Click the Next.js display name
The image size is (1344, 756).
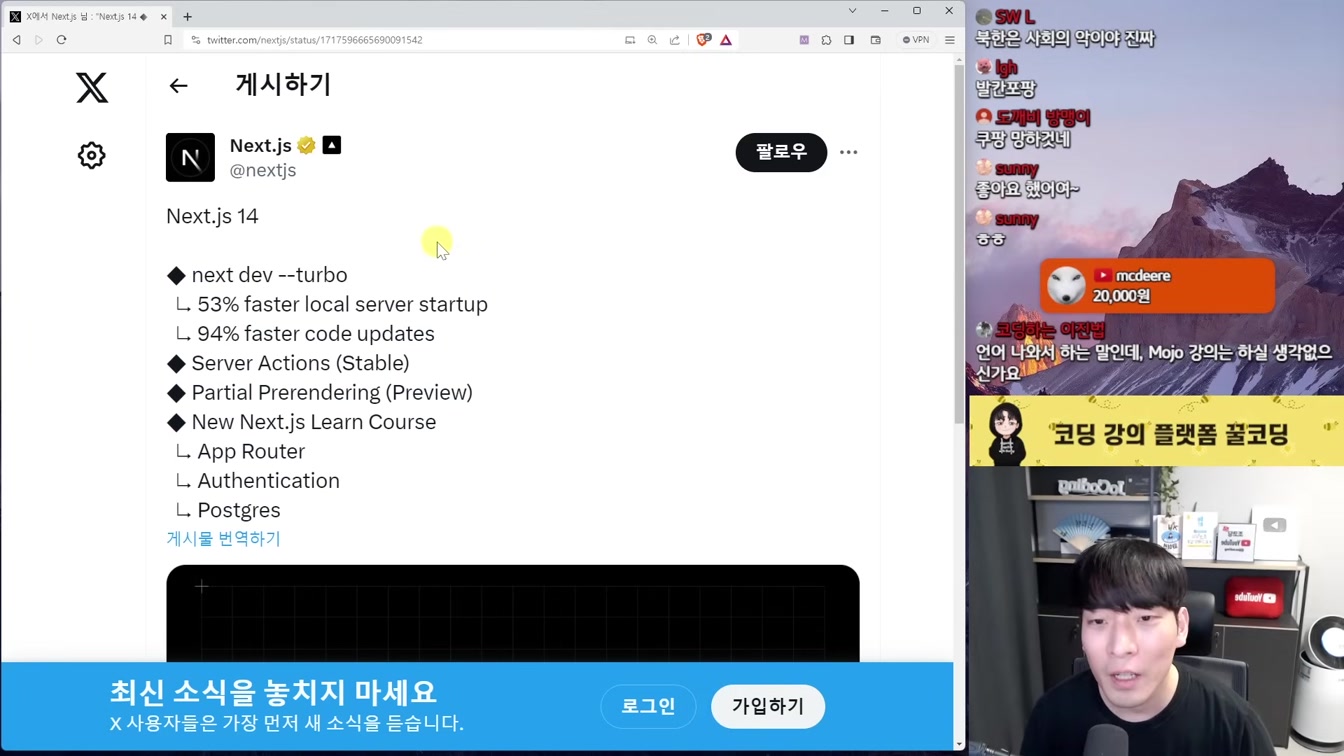click(260, 145)
